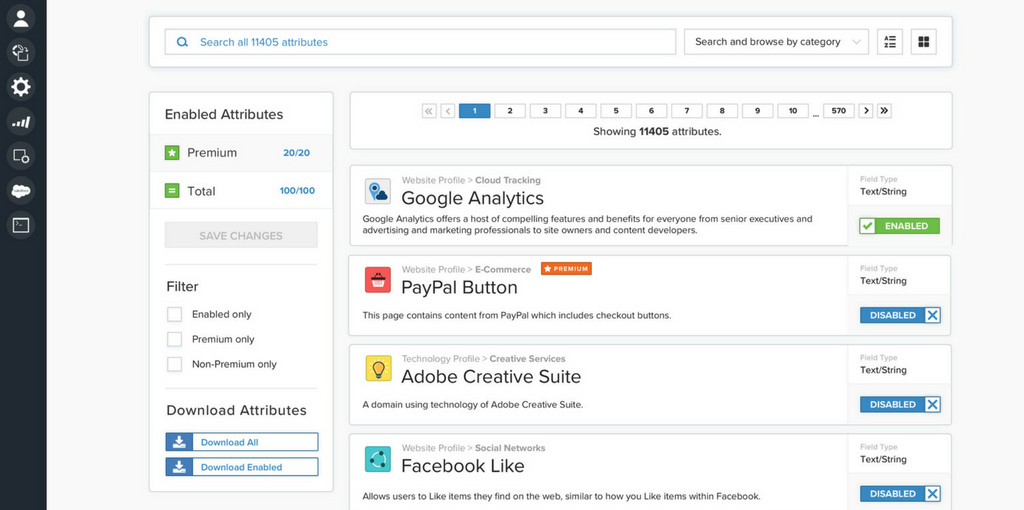Go to page 4
This screenshot has width=1024, height=510.
coord(581,111)
